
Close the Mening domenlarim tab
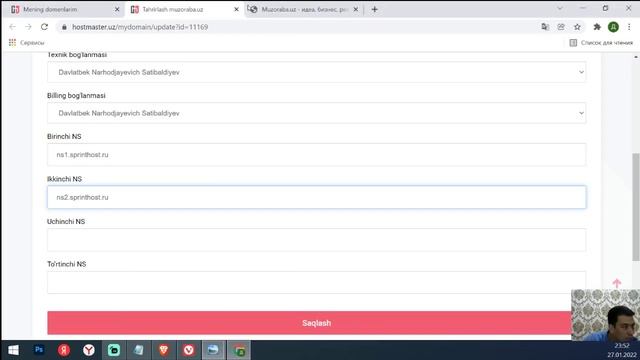pyautogui.click(x=117, y=9)
